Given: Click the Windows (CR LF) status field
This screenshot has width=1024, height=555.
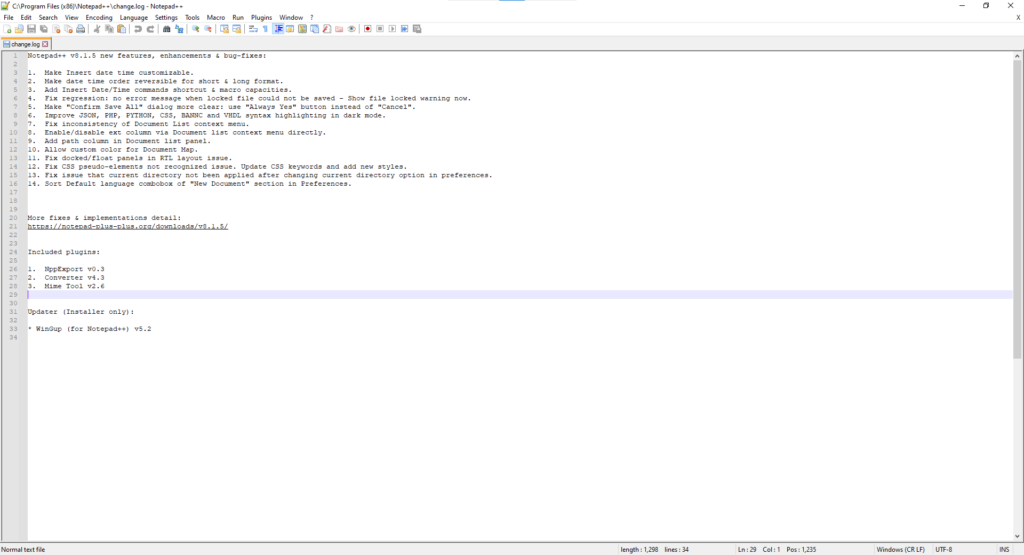Looking at the screenshot, I should [901, 550].
